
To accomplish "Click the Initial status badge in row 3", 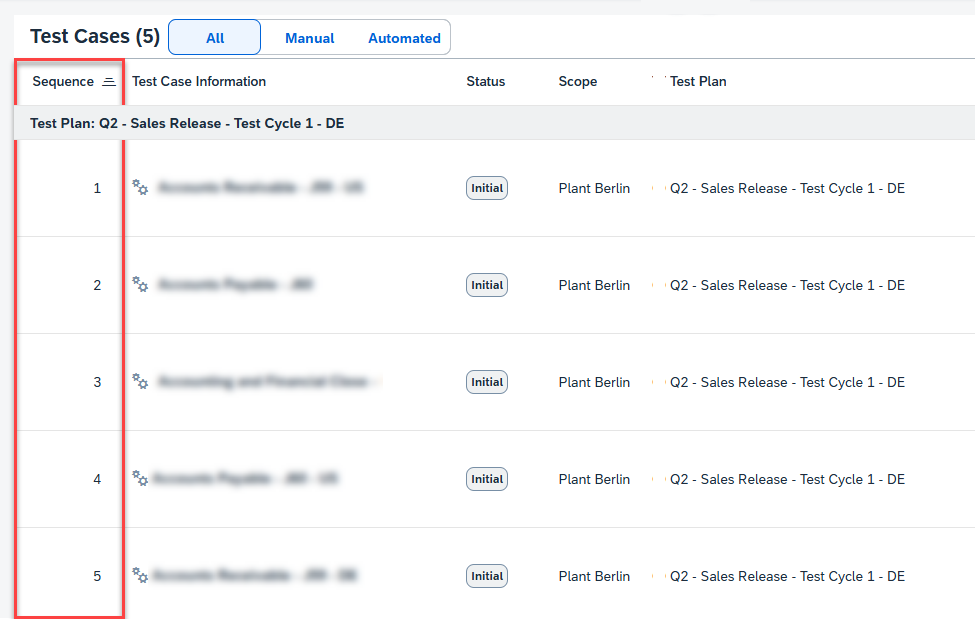I will (487, 382).
